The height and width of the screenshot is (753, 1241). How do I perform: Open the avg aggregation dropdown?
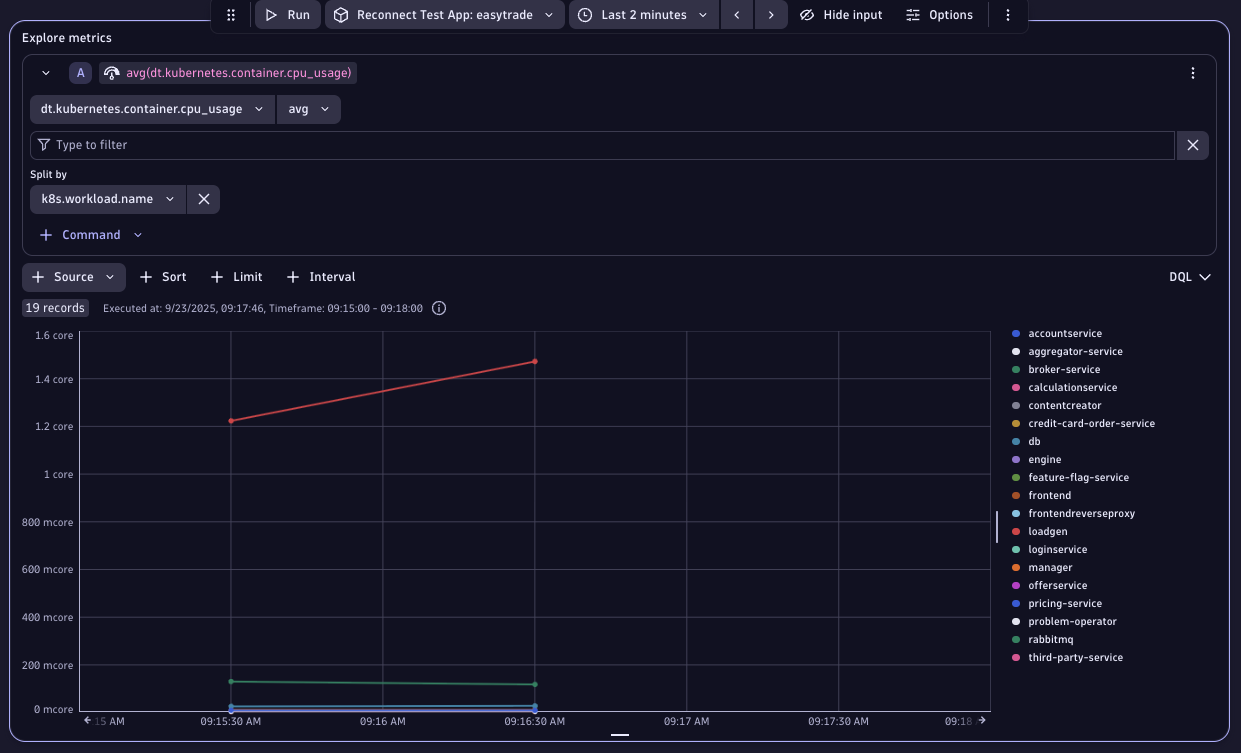pyautogui.click(x=308, y=109)
